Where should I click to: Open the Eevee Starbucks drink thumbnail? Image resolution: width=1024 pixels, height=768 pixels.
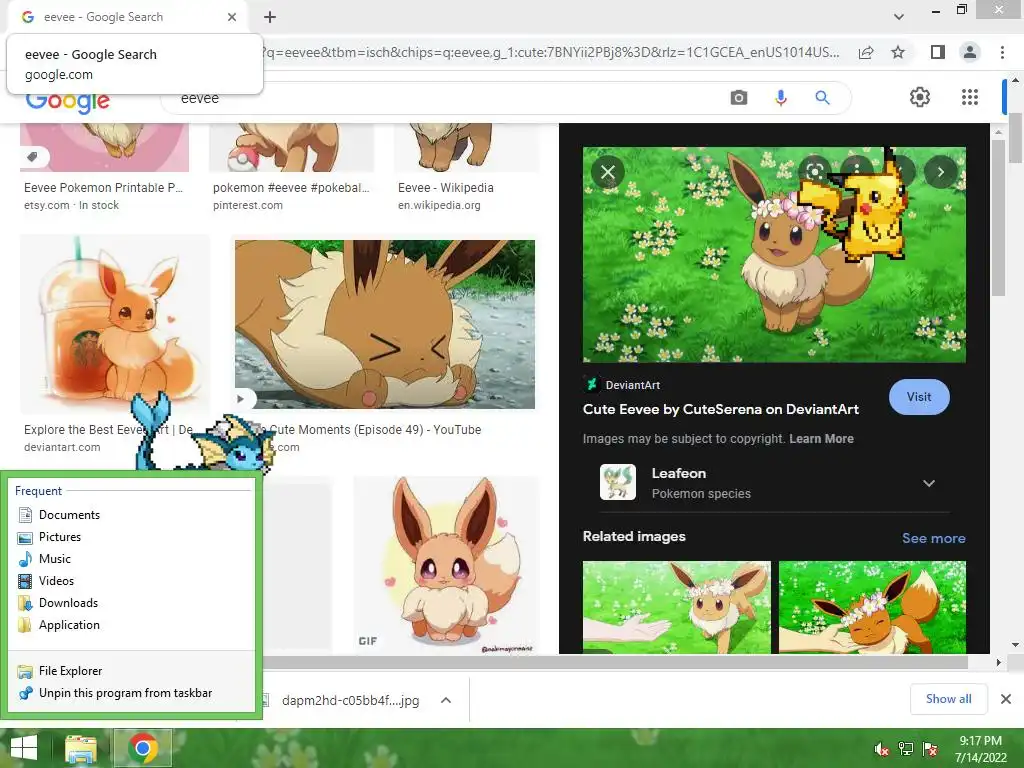[x=115, y=325]
